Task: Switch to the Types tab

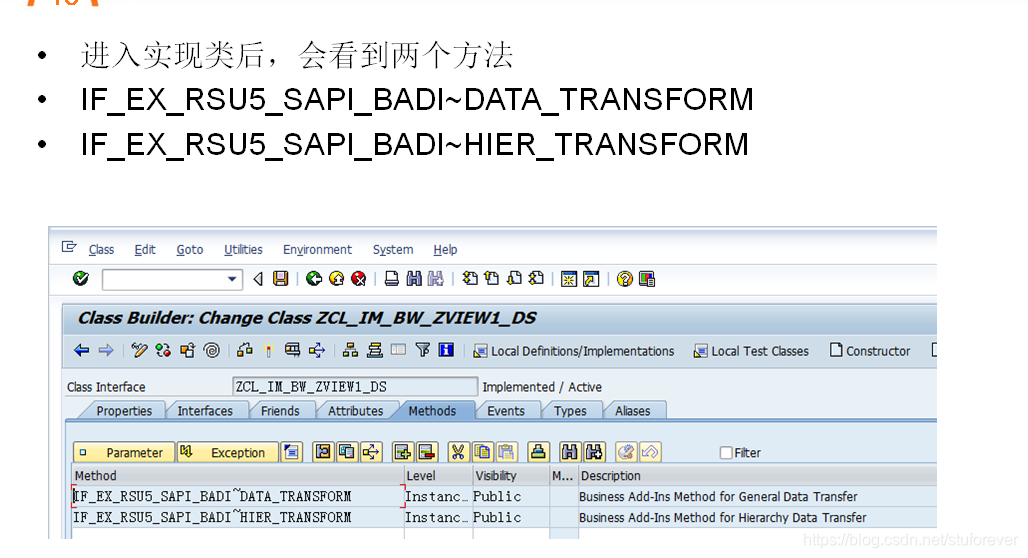Action: pos(570,411)
